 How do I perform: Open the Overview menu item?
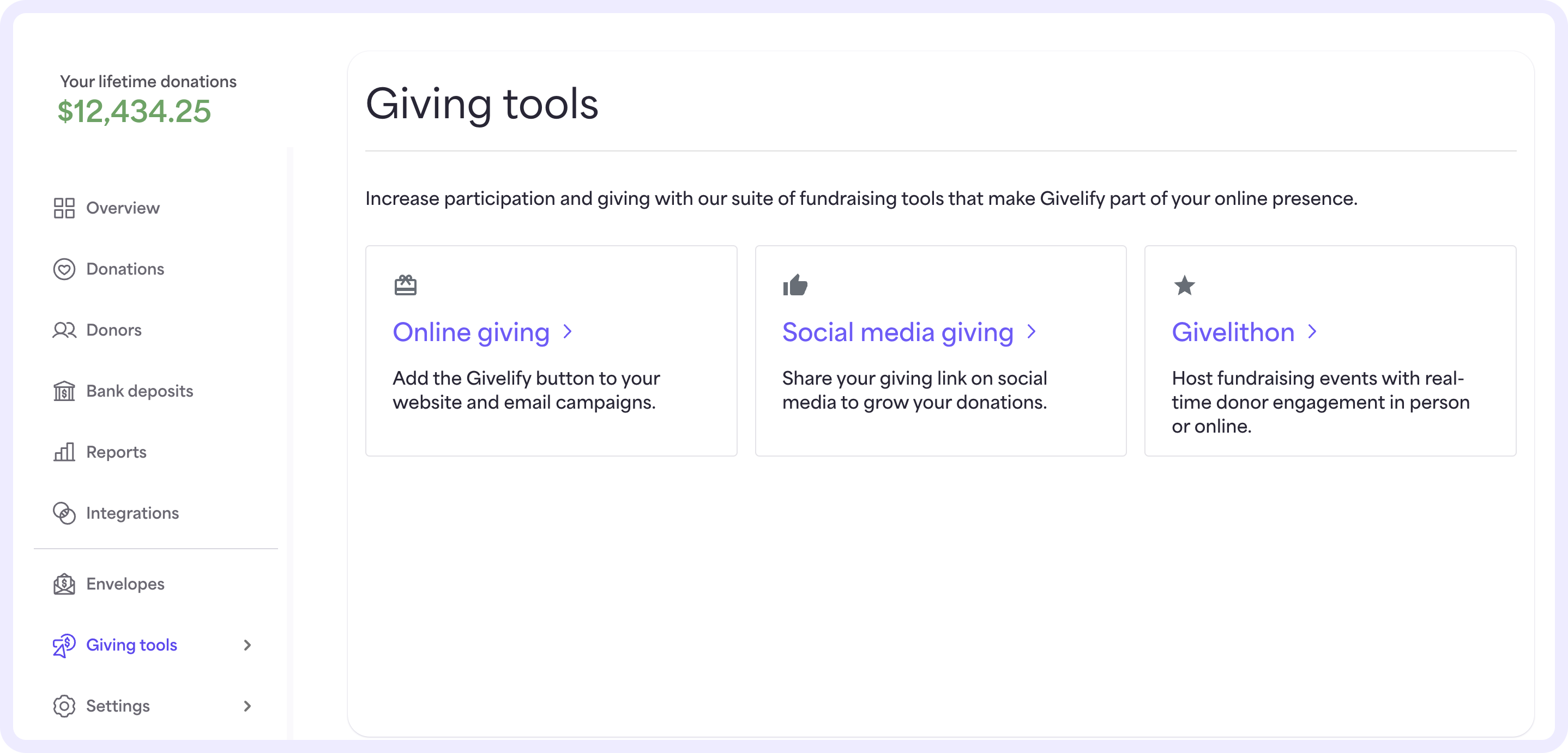[123, 208]
